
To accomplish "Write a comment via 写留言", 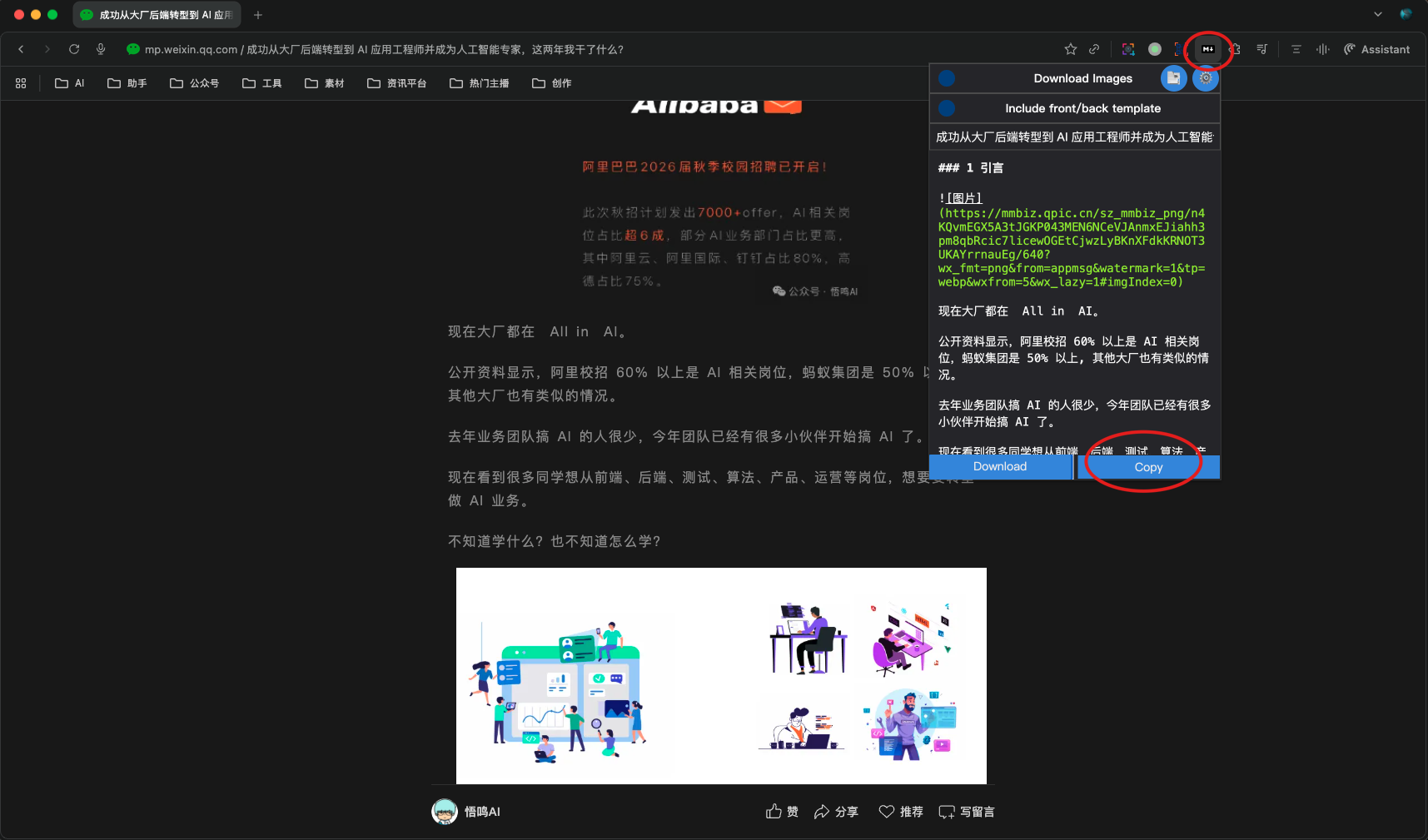I will (x=966, y=812).
